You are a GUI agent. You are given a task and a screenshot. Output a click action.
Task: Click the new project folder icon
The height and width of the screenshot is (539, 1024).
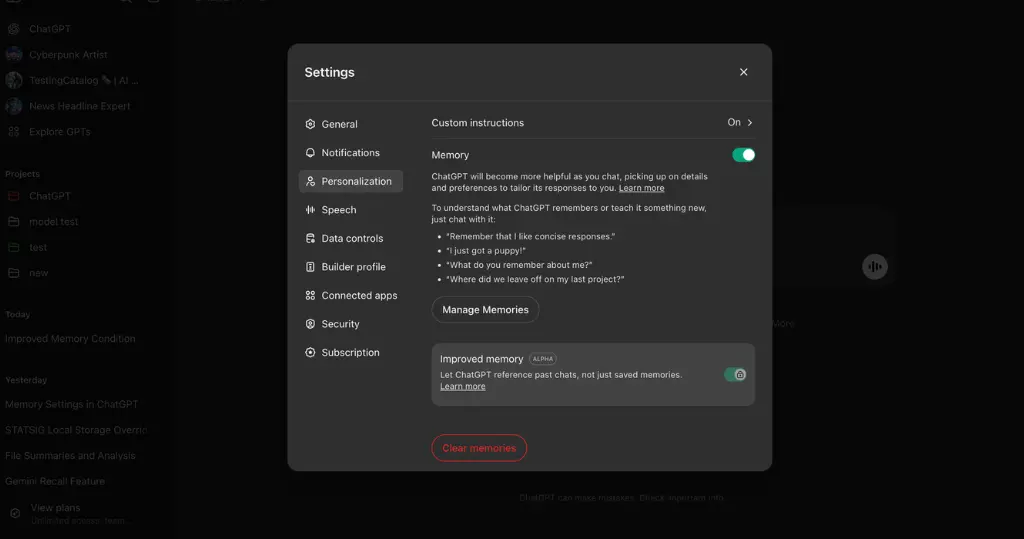[x=14, y=272]
